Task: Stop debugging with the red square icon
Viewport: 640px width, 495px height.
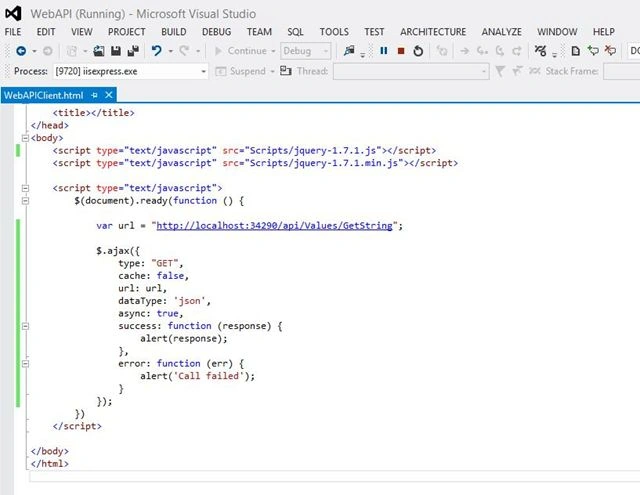Action: coord(401,51)
